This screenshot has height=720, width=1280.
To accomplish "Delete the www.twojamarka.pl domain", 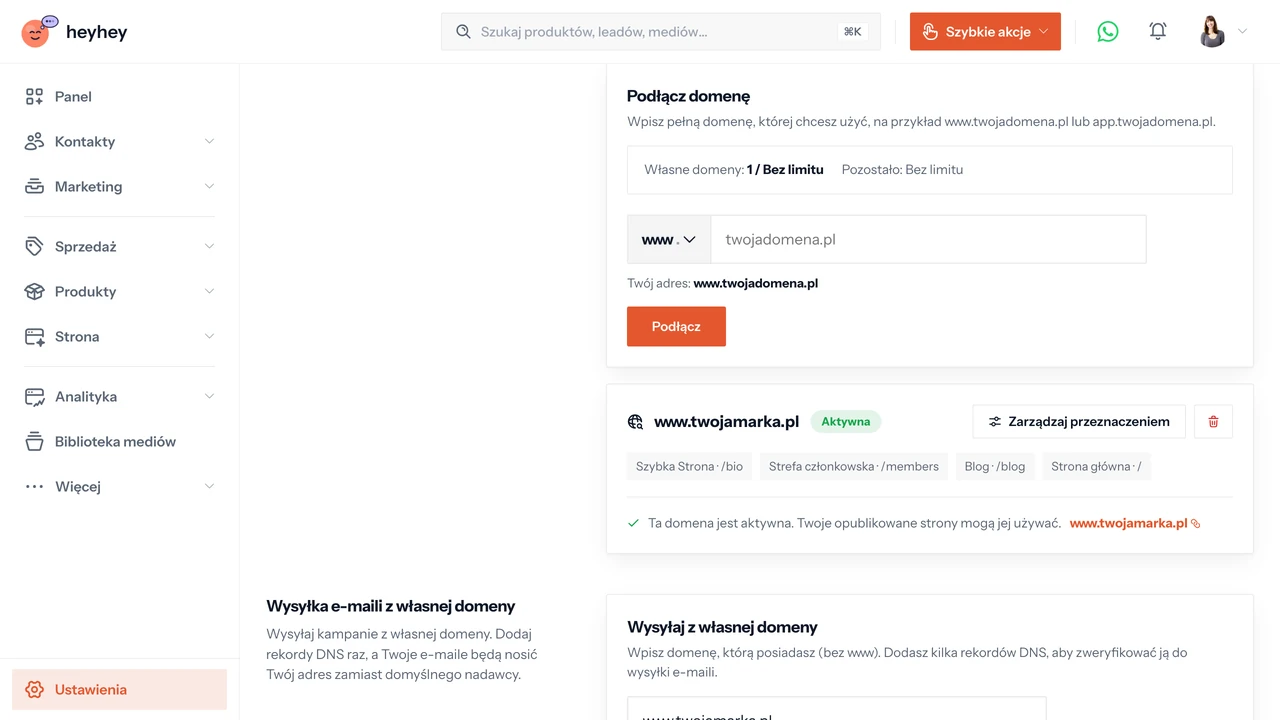I will [x=1214, y=422].
